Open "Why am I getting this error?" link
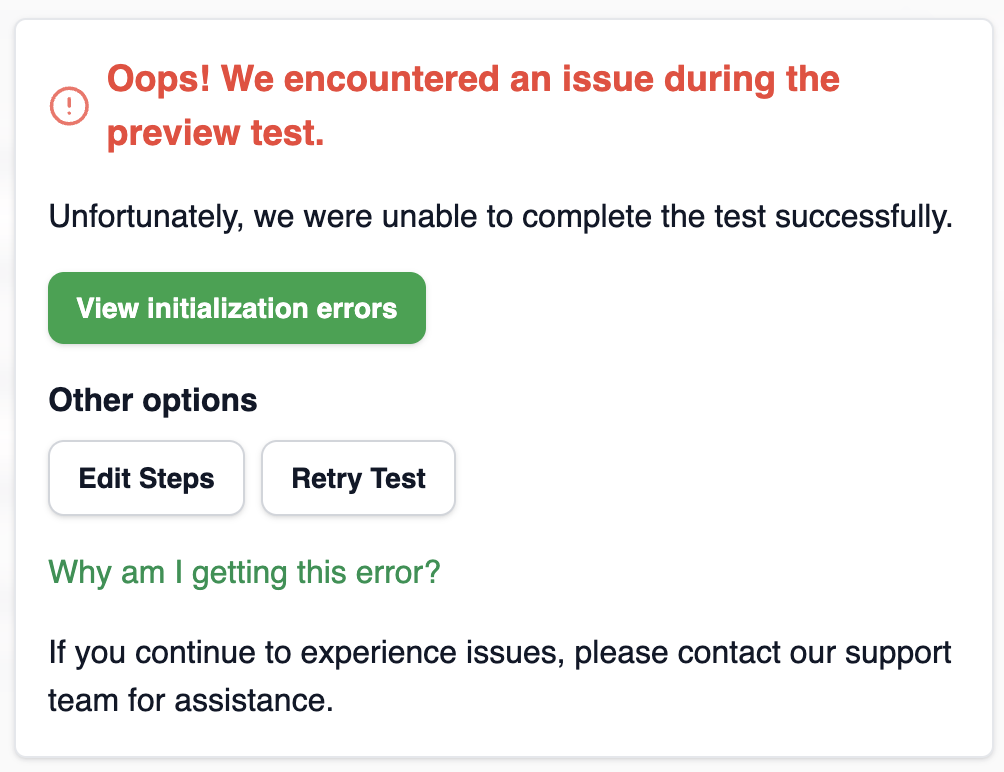The image size is (1004, 772). [244, 572]
